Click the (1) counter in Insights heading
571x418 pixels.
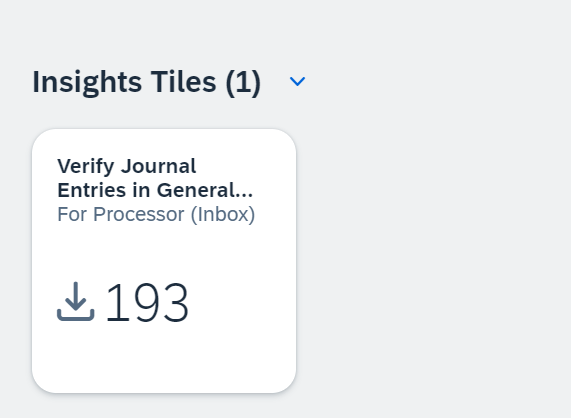point(243,83)
